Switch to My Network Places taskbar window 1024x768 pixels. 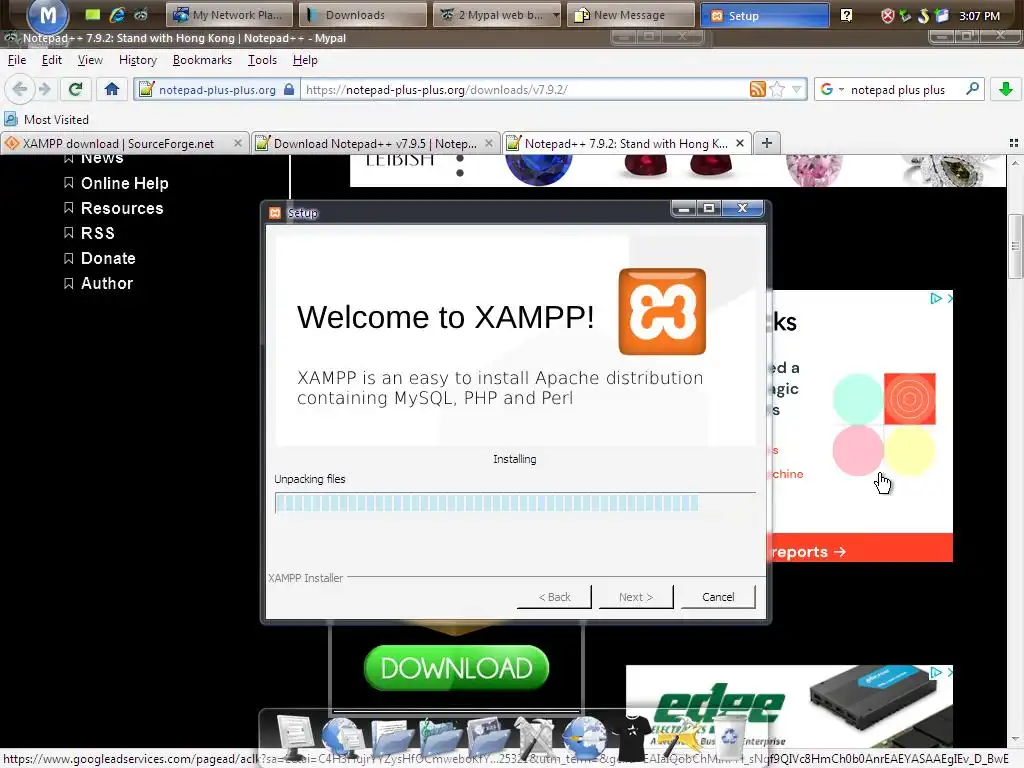pos(229,15)
